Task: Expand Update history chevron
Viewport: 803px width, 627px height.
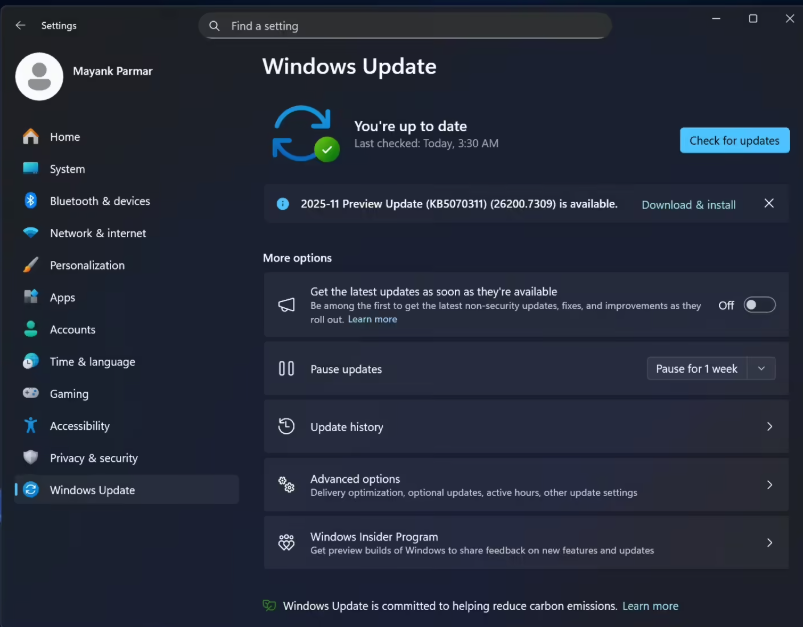Action: coord(769,427)
